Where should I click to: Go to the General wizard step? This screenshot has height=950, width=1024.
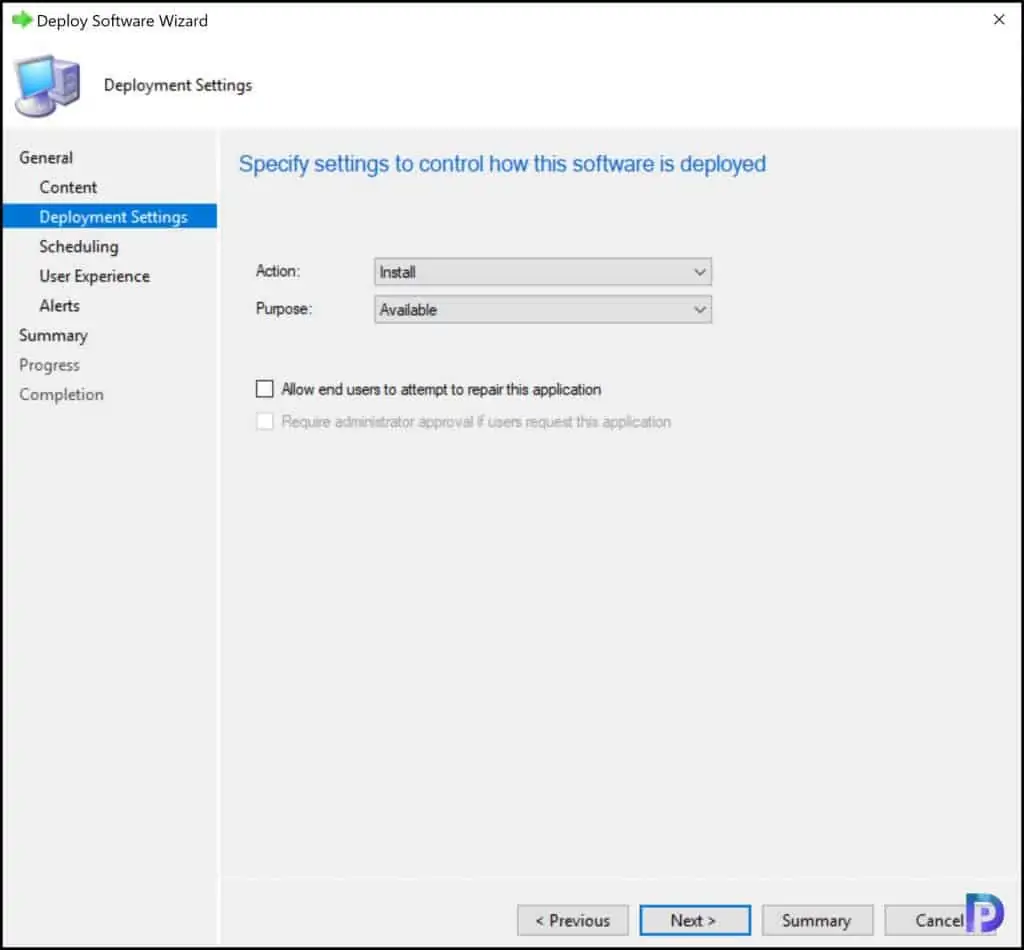click(x=46, y=157)
